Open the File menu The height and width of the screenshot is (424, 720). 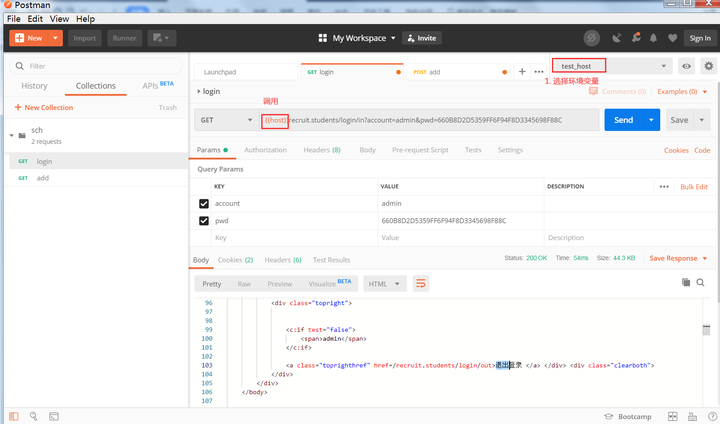click(x=13, y=19)
